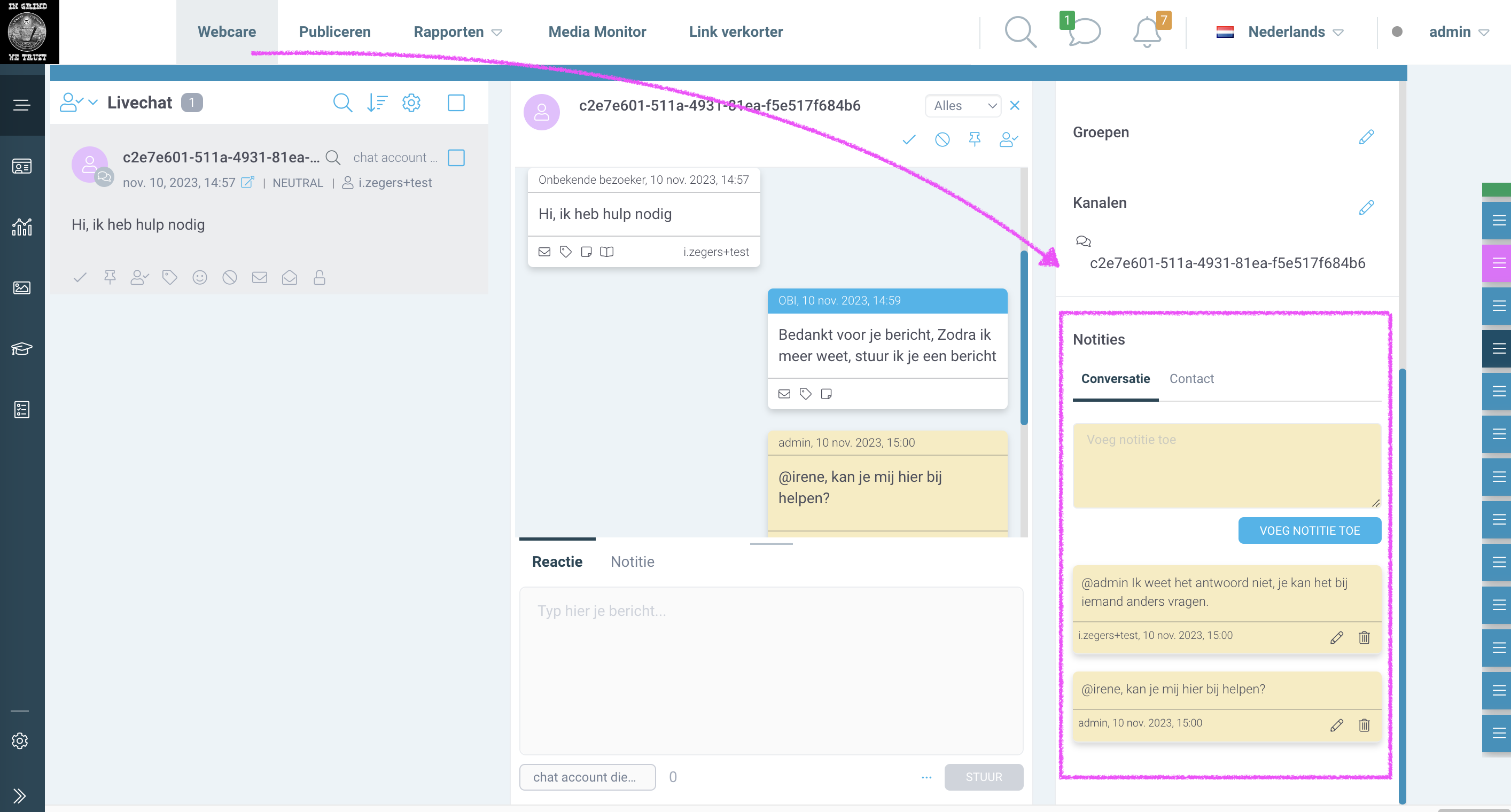
Task: Focus the 'Typ hier je bericht' field
Action: (x=771, y=671)
